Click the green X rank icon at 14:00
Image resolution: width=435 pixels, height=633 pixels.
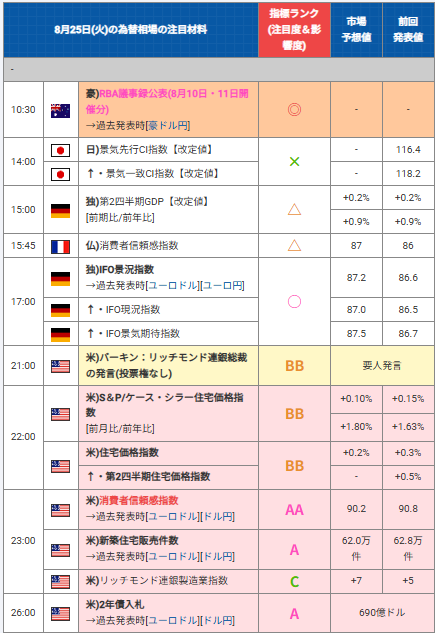pyautogui.click(x=294, y=162)
